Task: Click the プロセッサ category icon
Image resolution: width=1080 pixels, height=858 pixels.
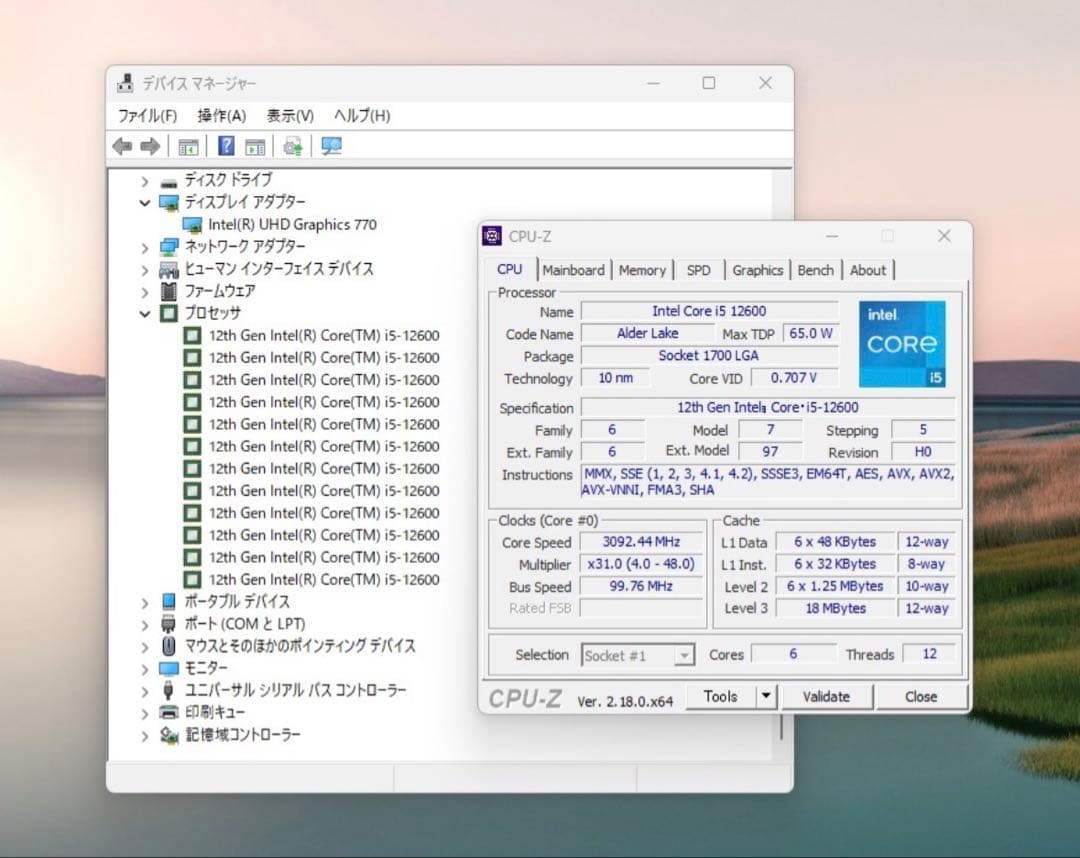Action: pos(169,313)
